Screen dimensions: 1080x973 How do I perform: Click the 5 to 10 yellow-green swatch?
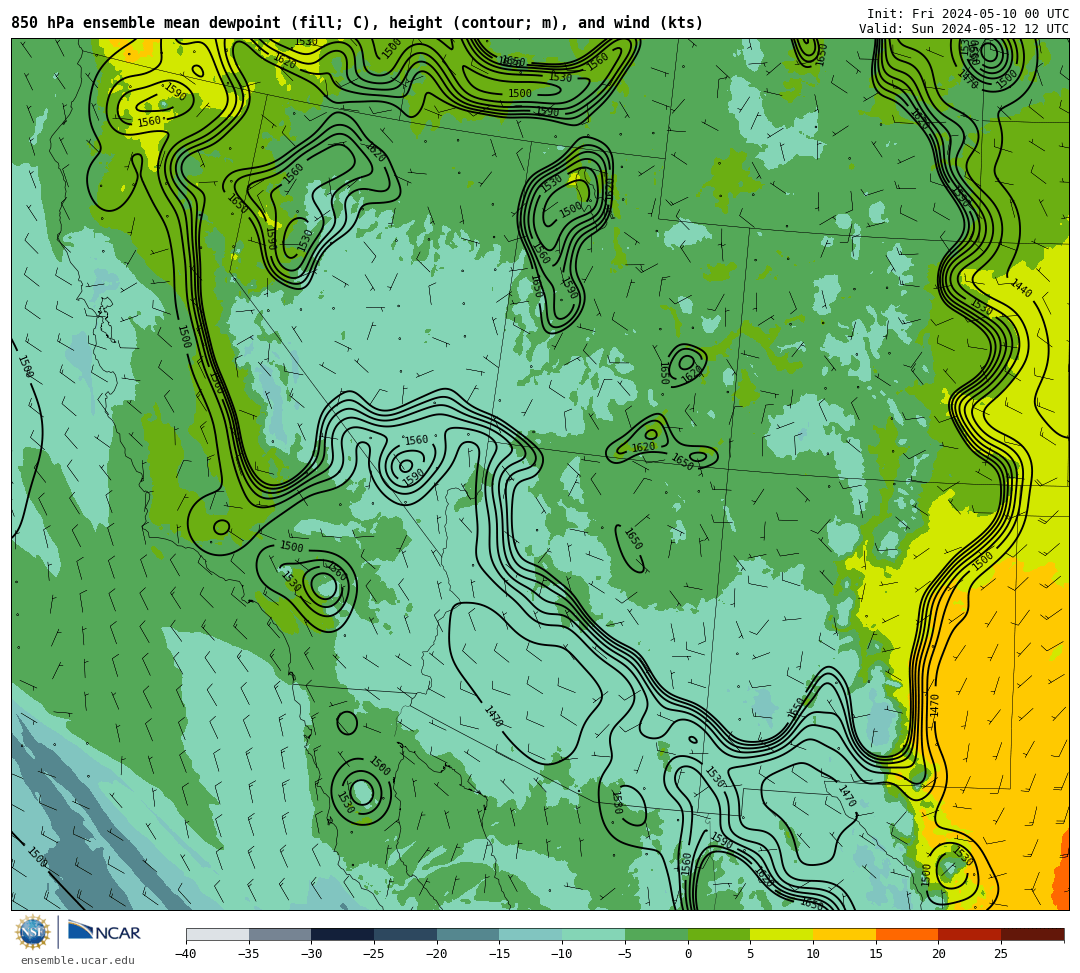tap(782, 934)
